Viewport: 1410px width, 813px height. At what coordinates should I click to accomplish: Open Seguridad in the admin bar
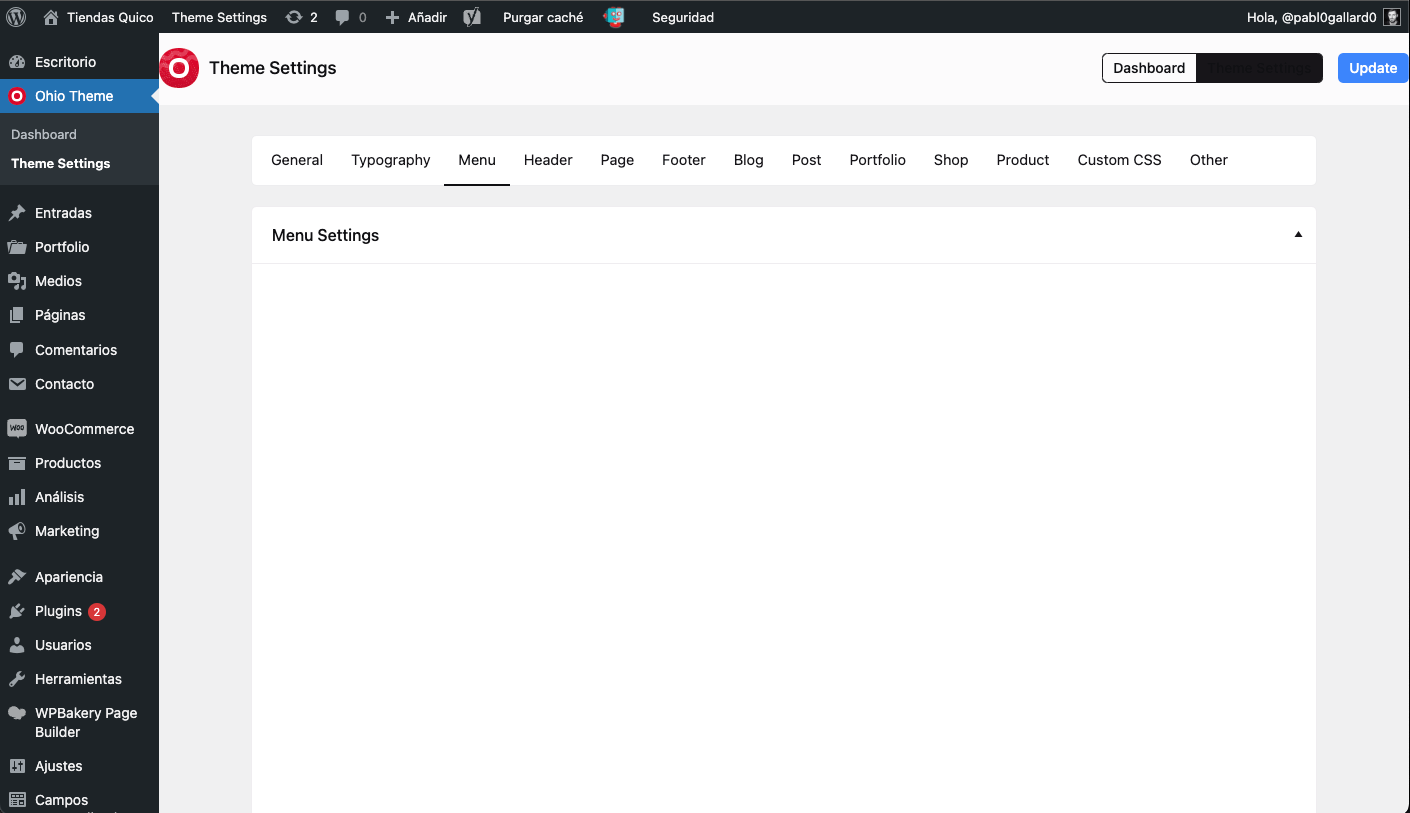[683, 17]
